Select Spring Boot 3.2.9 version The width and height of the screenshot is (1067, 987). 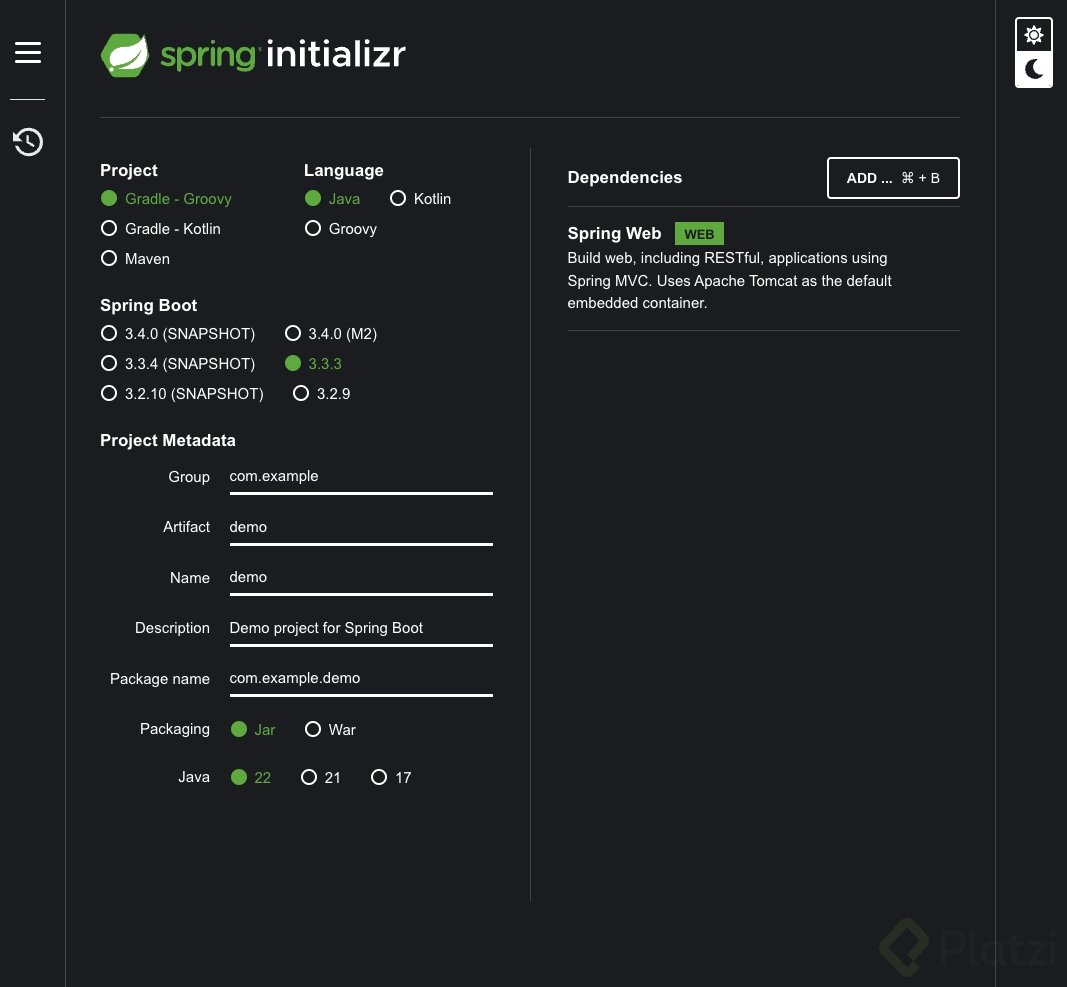click(x=321, y=393)
